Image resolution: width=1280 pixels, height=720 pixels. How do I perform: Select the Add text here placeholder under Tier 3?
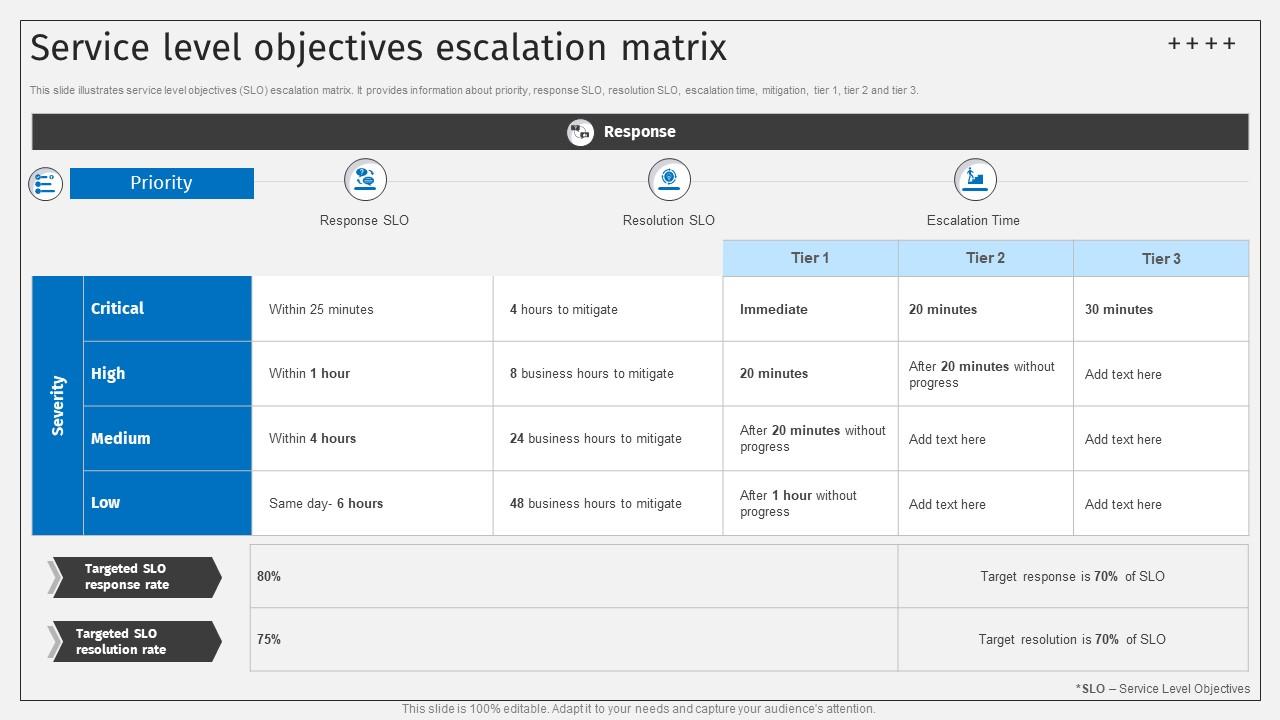click(x=1123, y=374)
